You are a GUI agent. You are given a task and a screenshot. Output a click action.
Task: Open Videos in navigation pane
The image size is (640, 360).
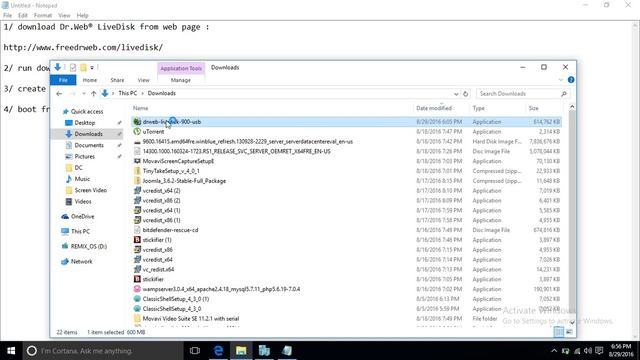click(x=83, y=202)
